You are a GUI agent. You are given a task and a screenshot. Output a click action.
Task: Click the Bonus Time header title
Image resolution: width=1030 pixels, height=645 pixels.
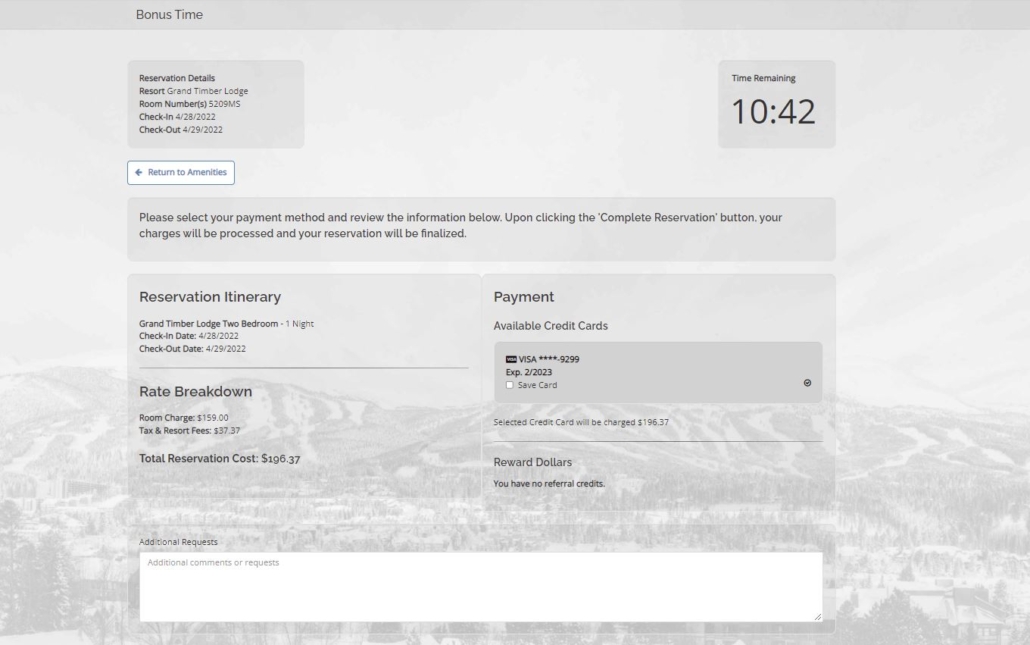coord(169,14)
